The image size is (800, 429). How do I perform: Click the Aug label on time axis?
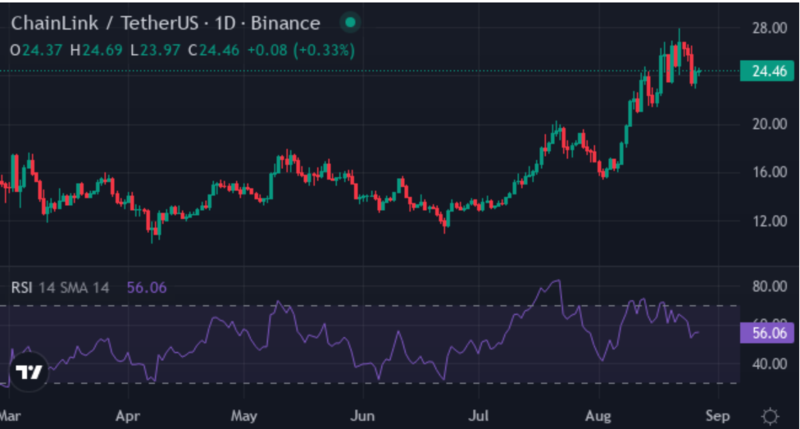coord(600,414)
